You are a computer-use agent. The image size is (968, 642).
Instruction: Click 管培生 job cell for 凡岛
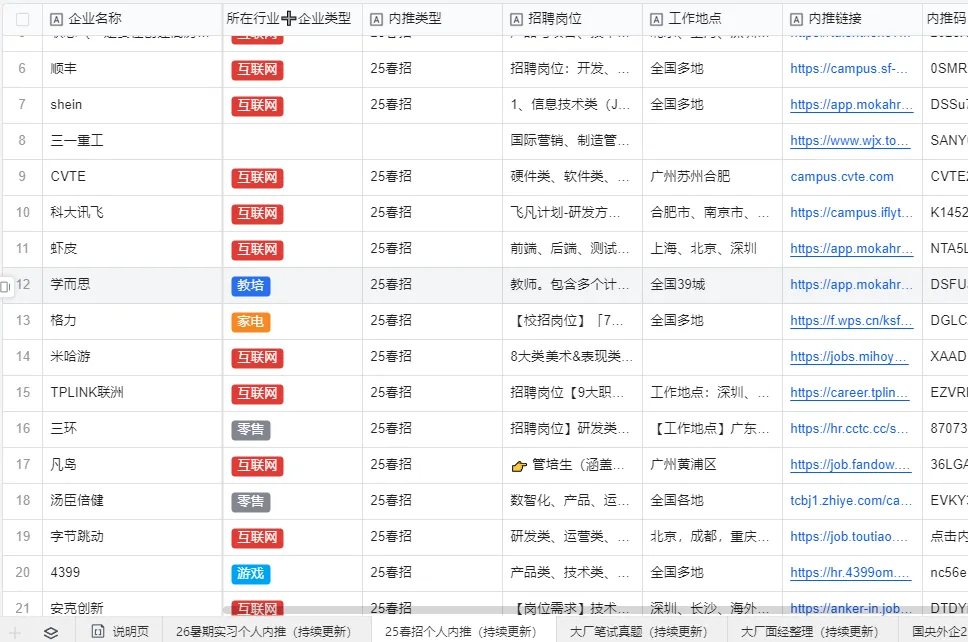coord(572,465)
